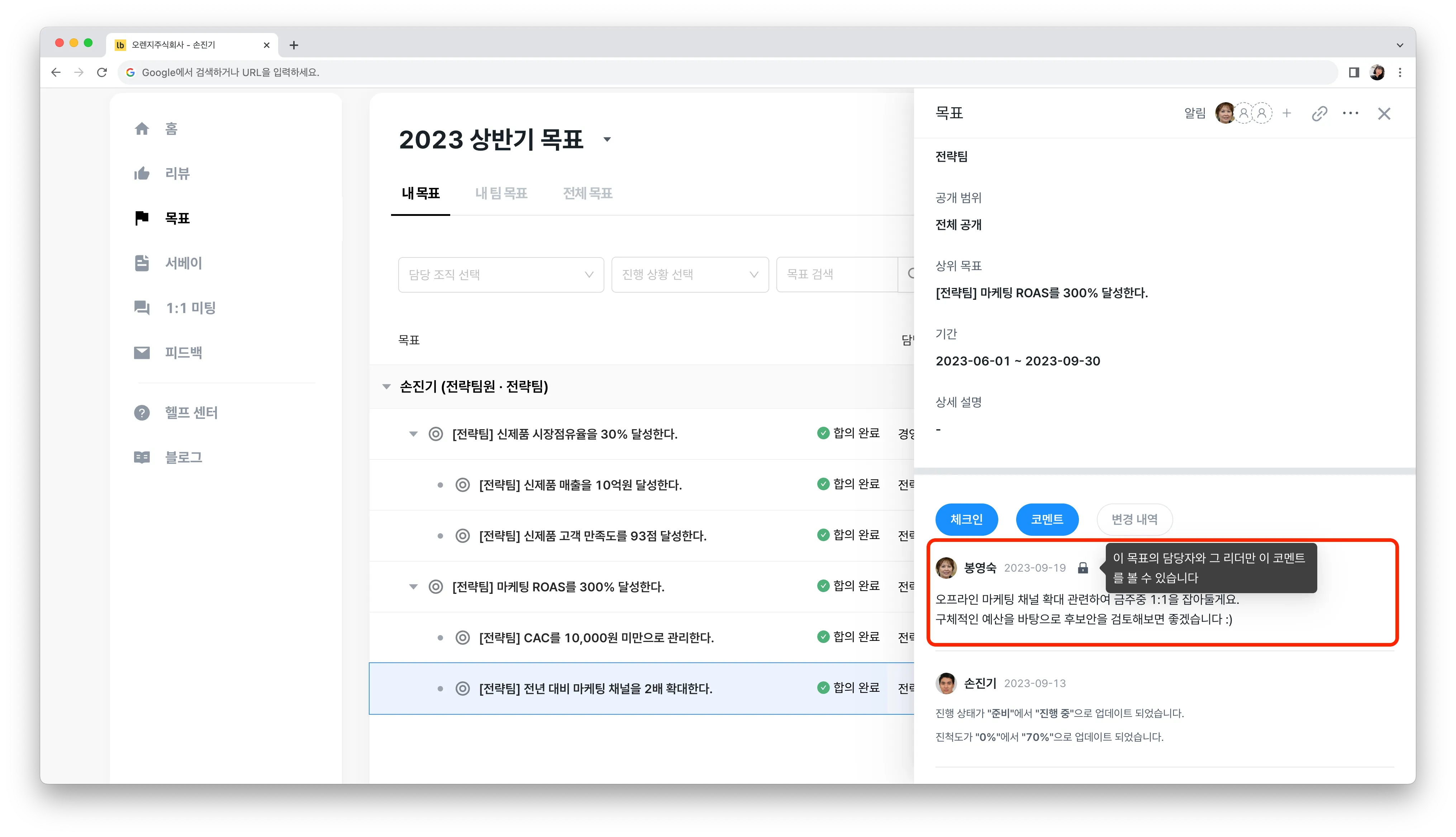Image resolution: width=1456 pixels, height=837 pixels.
Task: Open goal 신제품 고객 만족도를 93점 달성한다
Action: click(593, 536)
